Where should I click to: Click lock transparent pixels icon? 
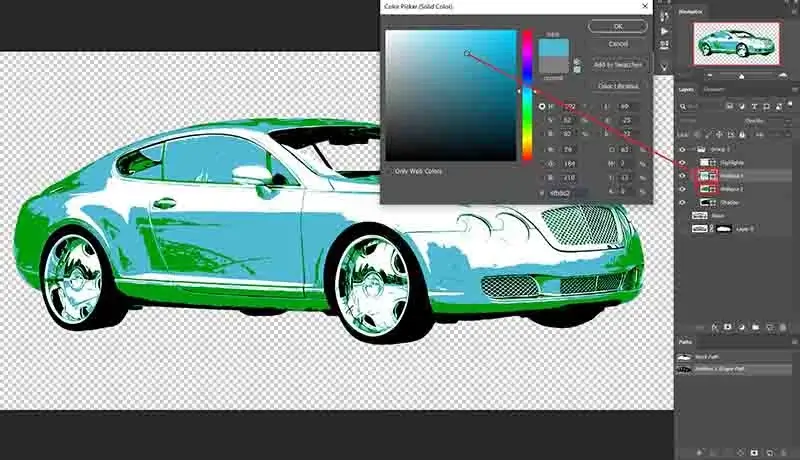[x=697, y=135]
